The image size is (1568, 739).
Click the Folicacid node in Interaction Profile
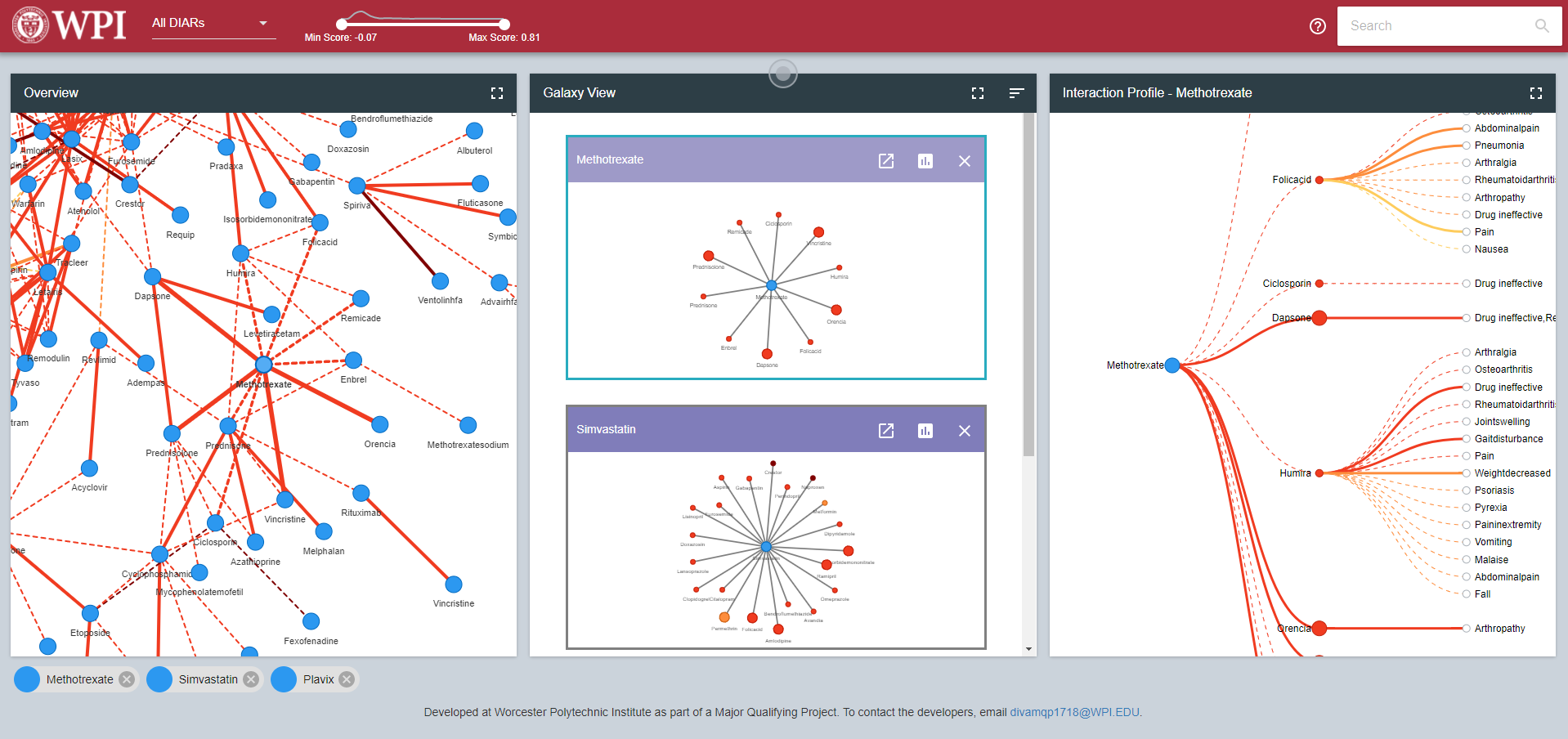point(1319,180)
